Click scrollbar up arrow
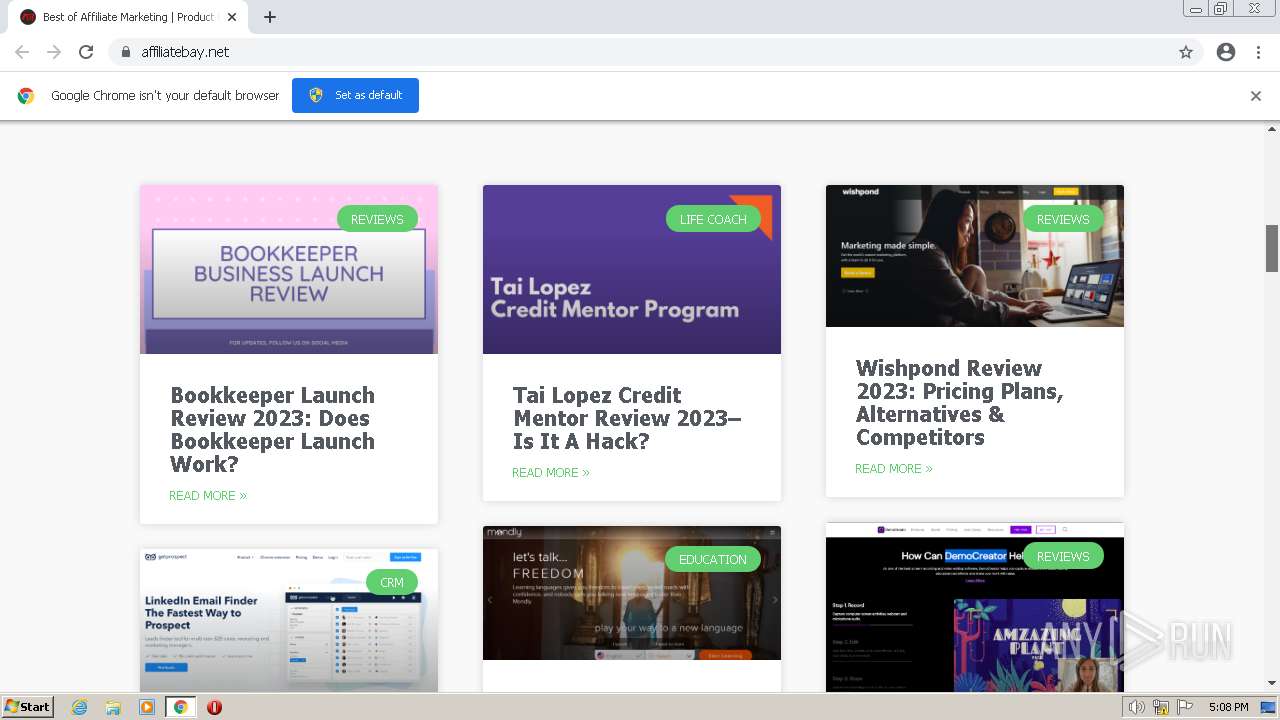This screenshot has height=720, width=1280. point(1272,129)
